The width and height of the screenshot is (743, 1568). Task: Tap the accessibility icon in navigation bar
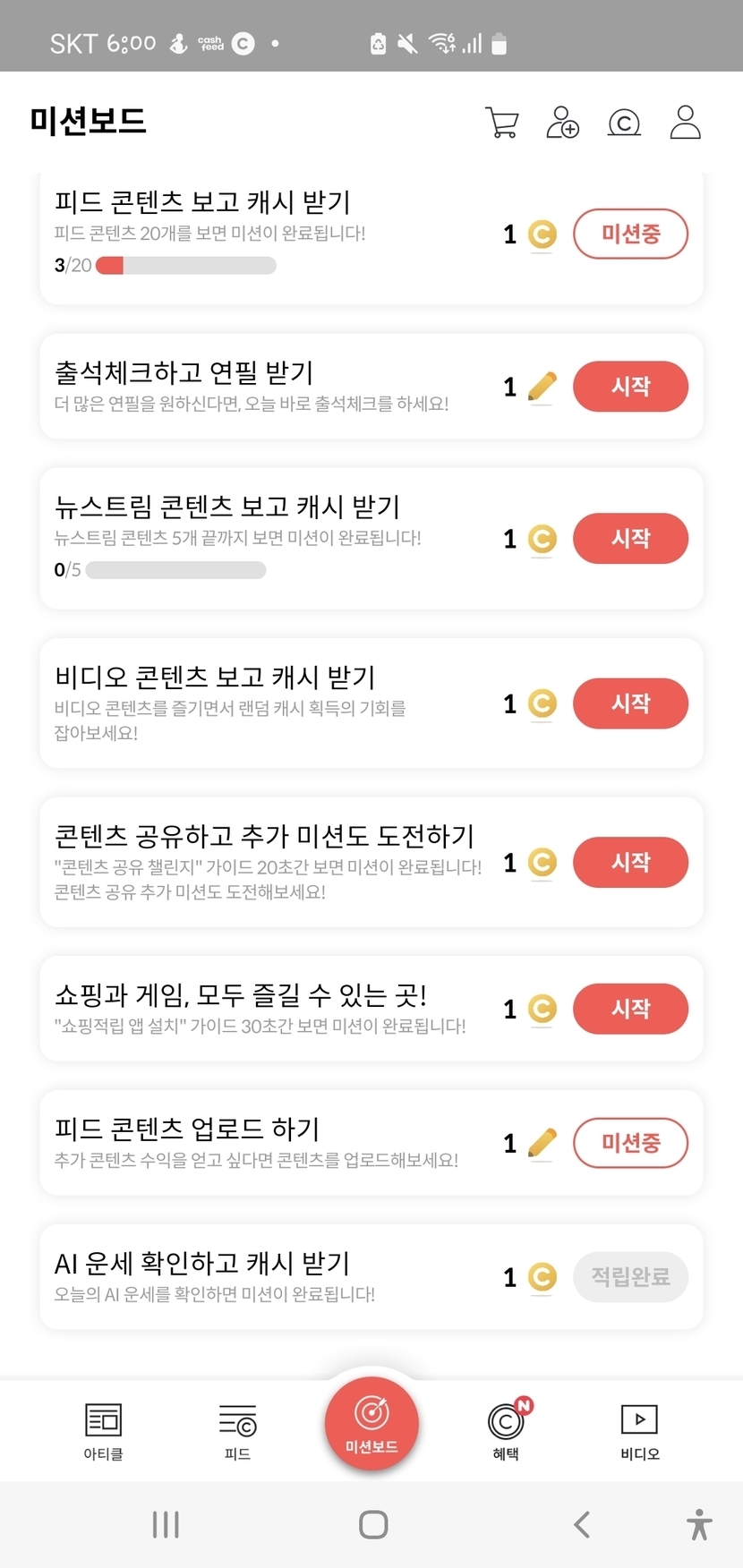tap(699, 1524)
